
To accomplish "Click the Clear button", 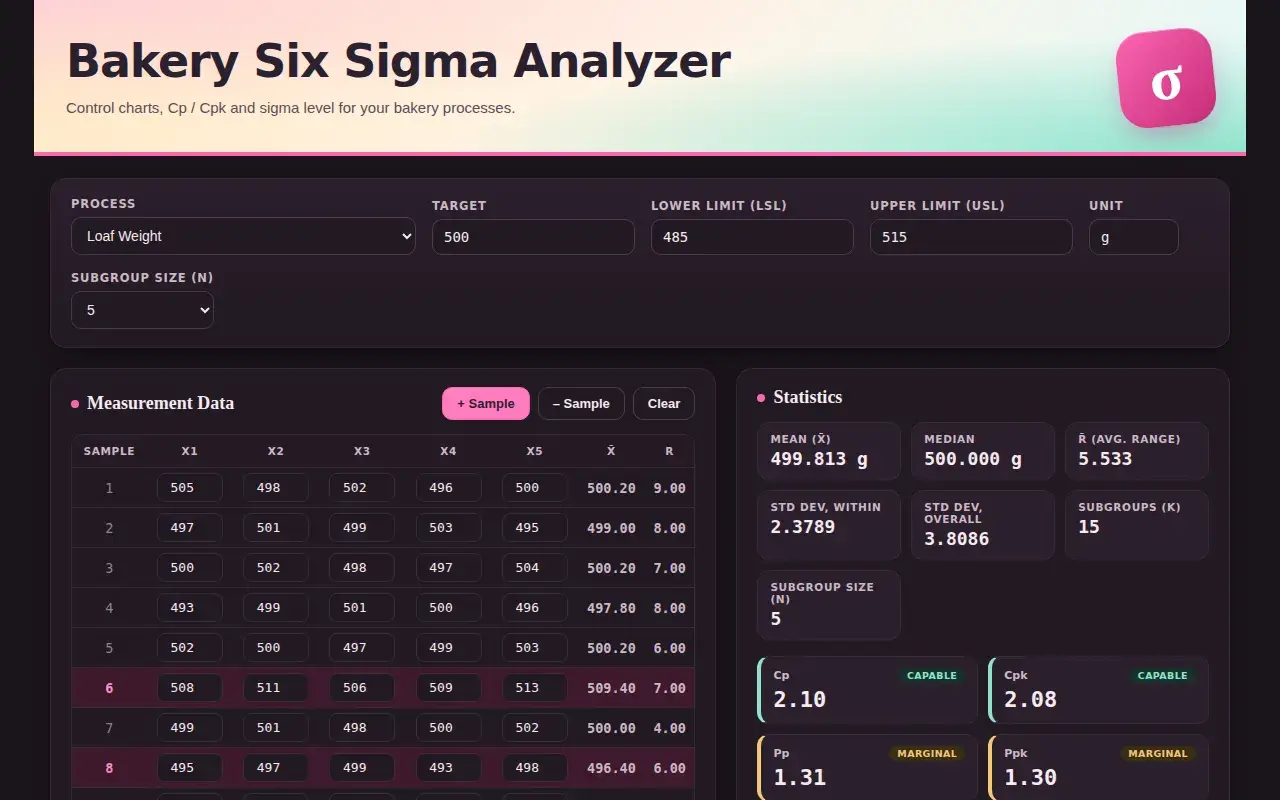I will coord(664,404).
